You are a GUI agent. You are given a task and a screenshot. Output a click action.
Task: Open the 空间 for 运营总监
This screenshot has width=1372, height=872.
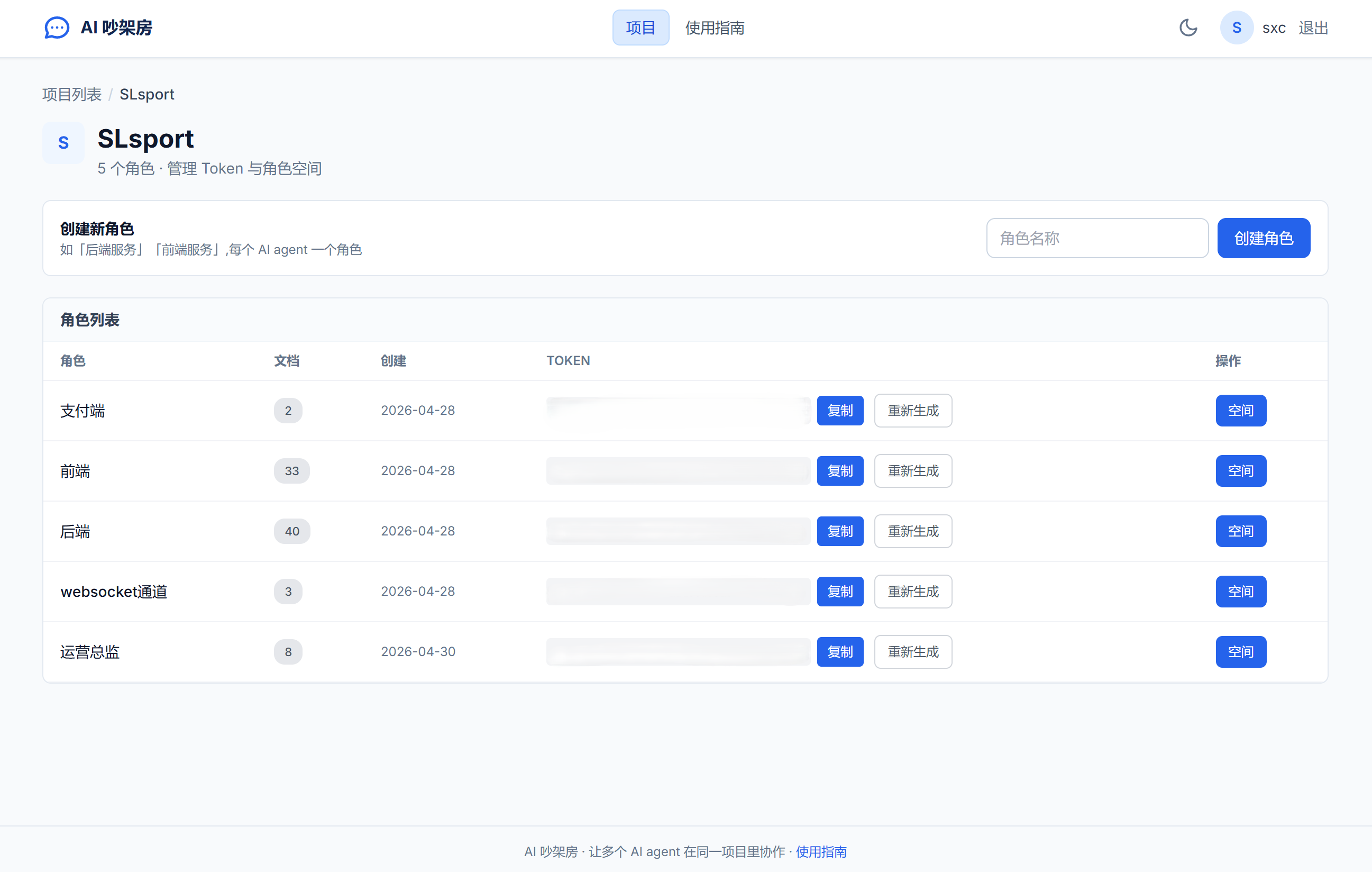(1240, 652)
